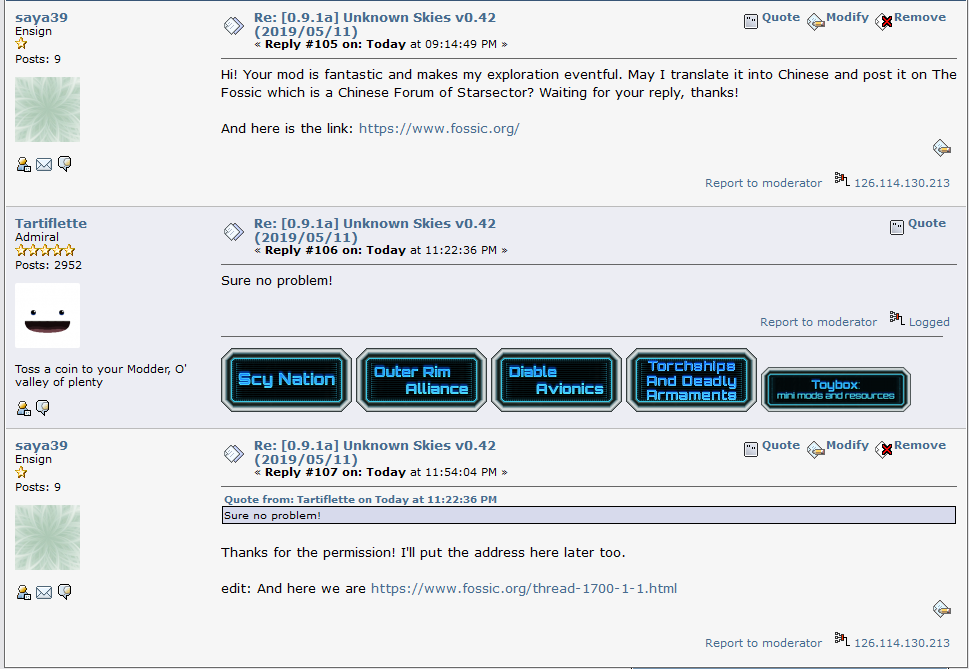
Task: Click Quote on Tartiflette's reply #106
Action: point(926,224)
